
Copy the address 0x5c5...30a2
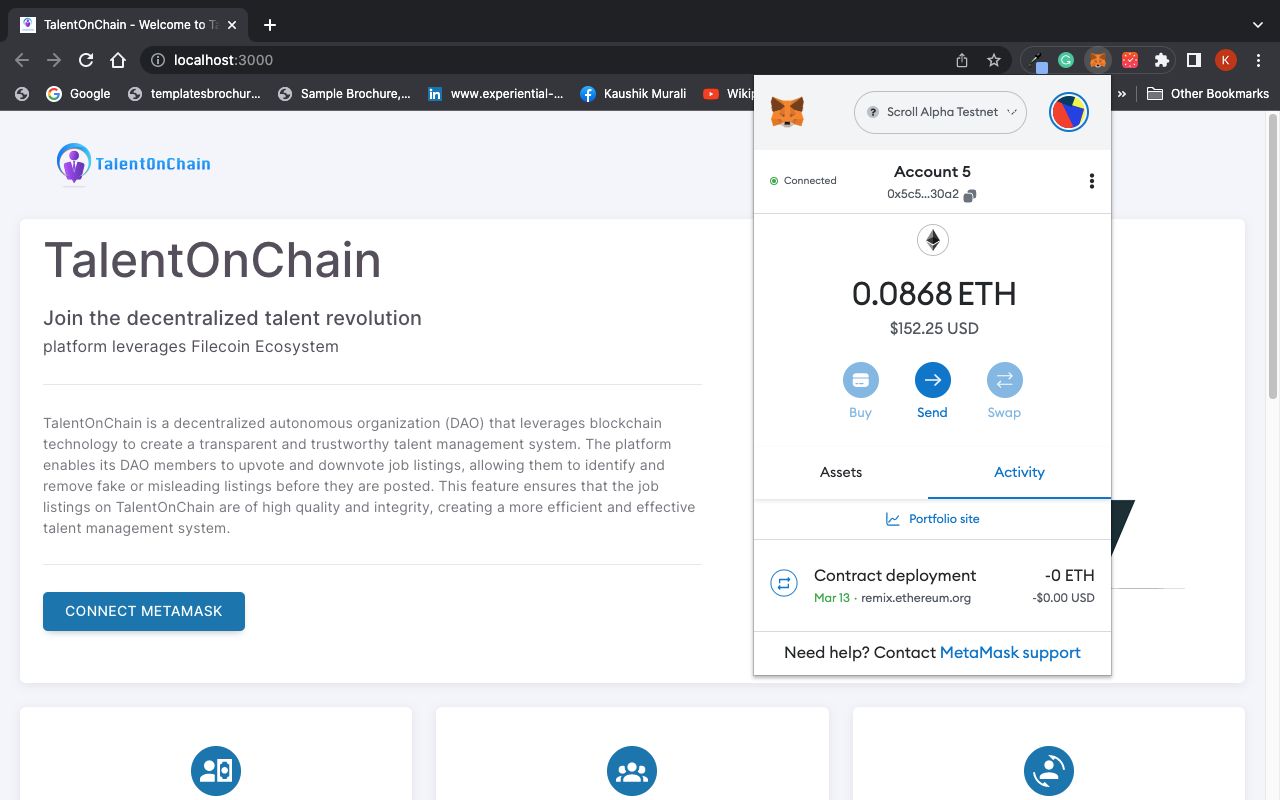click(931, 195)
